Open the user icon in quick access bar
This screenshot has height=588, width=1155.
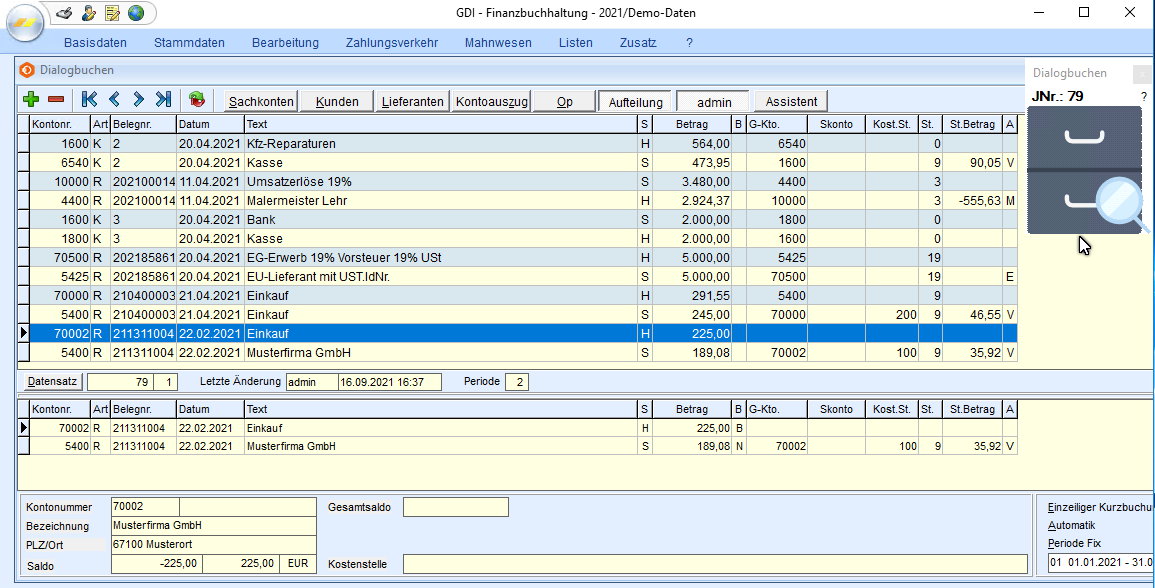[88, 13]
